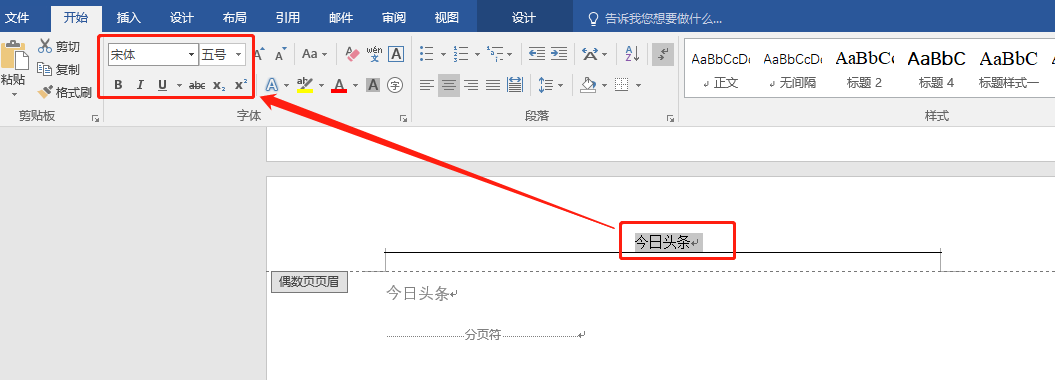
Task: Sort text with the A-Z sort icon
Action: tap(632, 54)
